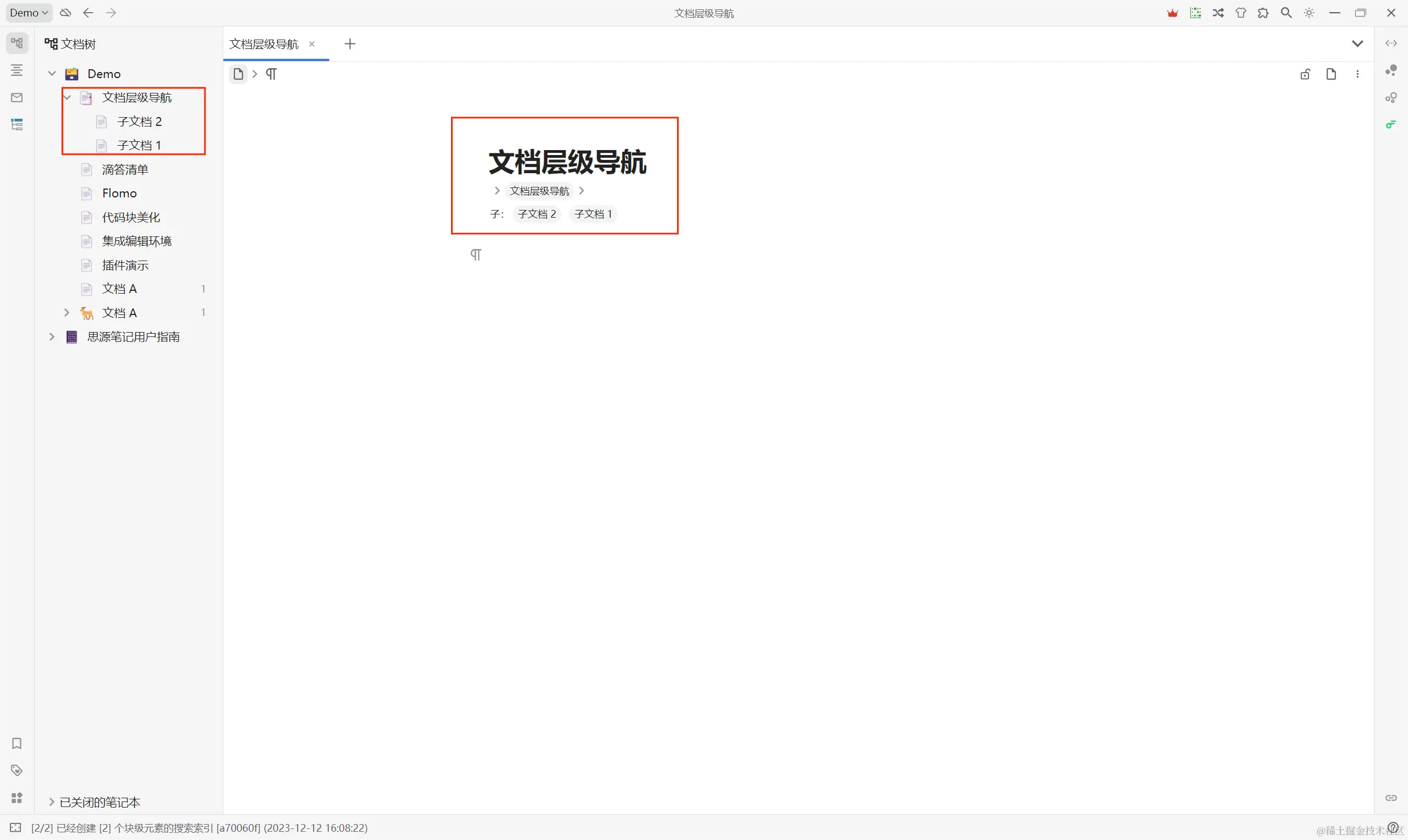Toggle the file tree dock panel
1408x840 pixels.
[17, 43]
